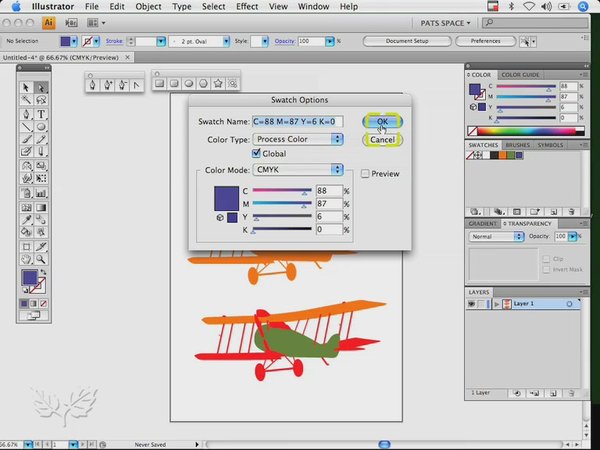Click Add Anchor Point tool in floating pen panel
Screen dimensions: 600x450
tap(107, 85)
